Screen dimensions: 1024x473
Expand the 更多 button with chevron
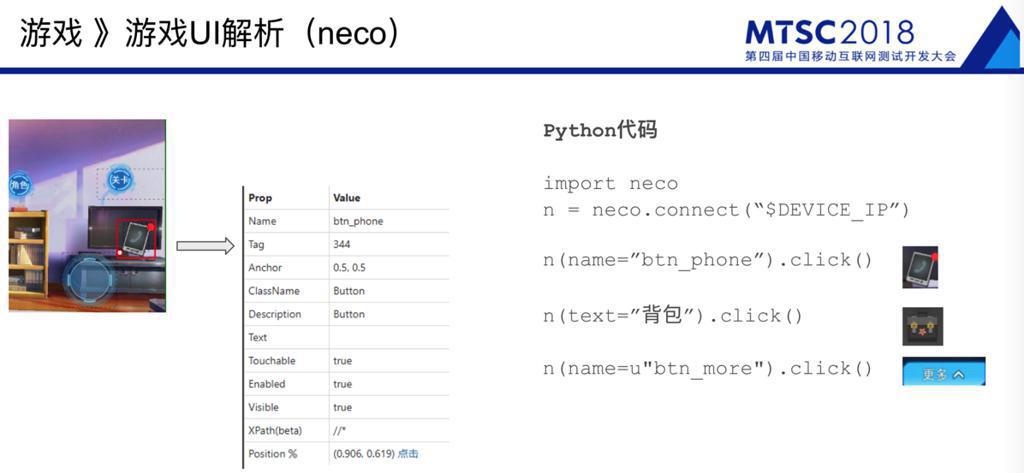coord(943,373)
